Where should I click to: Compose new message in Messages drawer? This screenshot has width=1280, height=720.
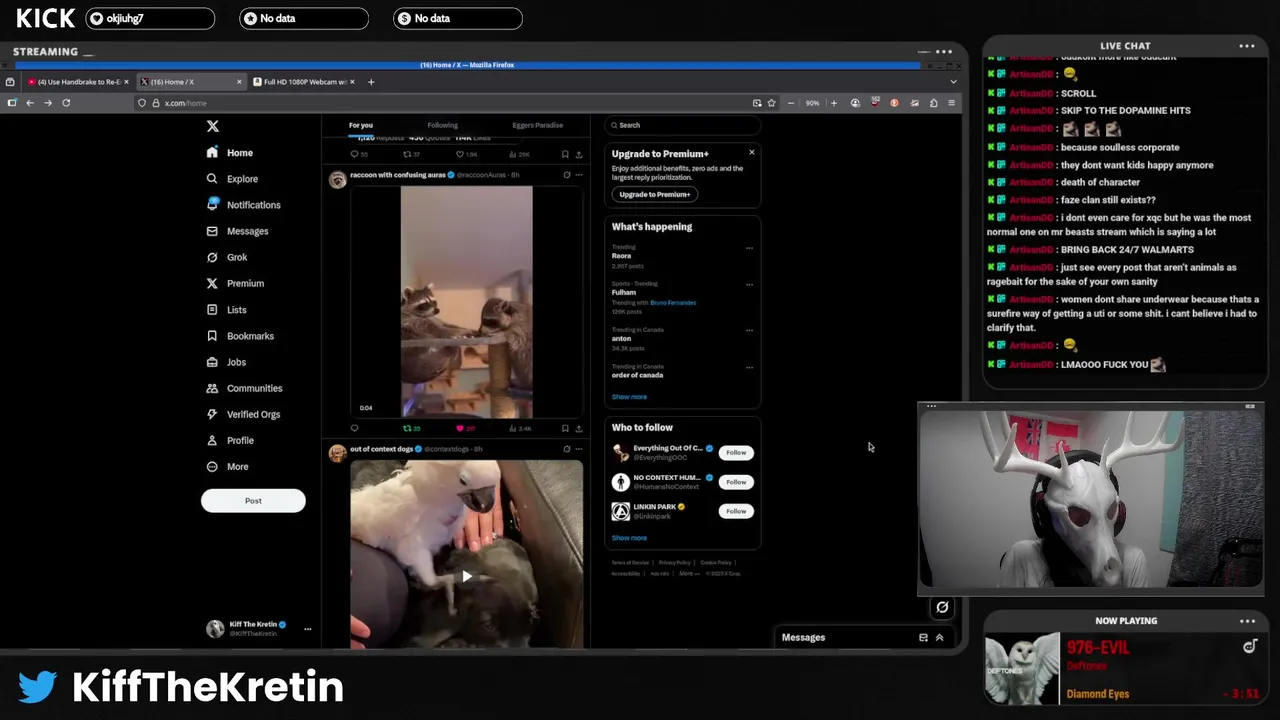pos(923,637)
